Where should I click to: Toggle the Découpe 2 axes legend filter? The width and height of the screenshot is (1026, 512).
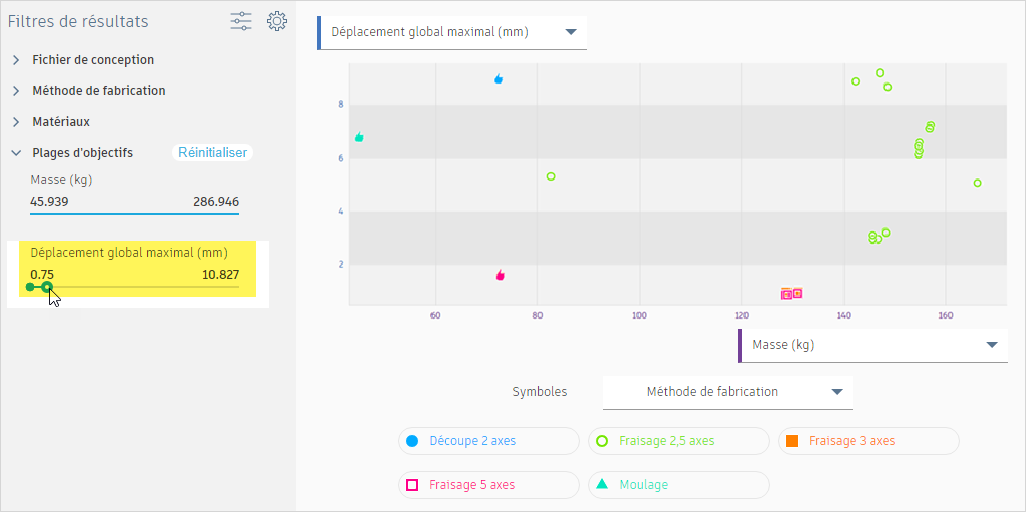489,441
